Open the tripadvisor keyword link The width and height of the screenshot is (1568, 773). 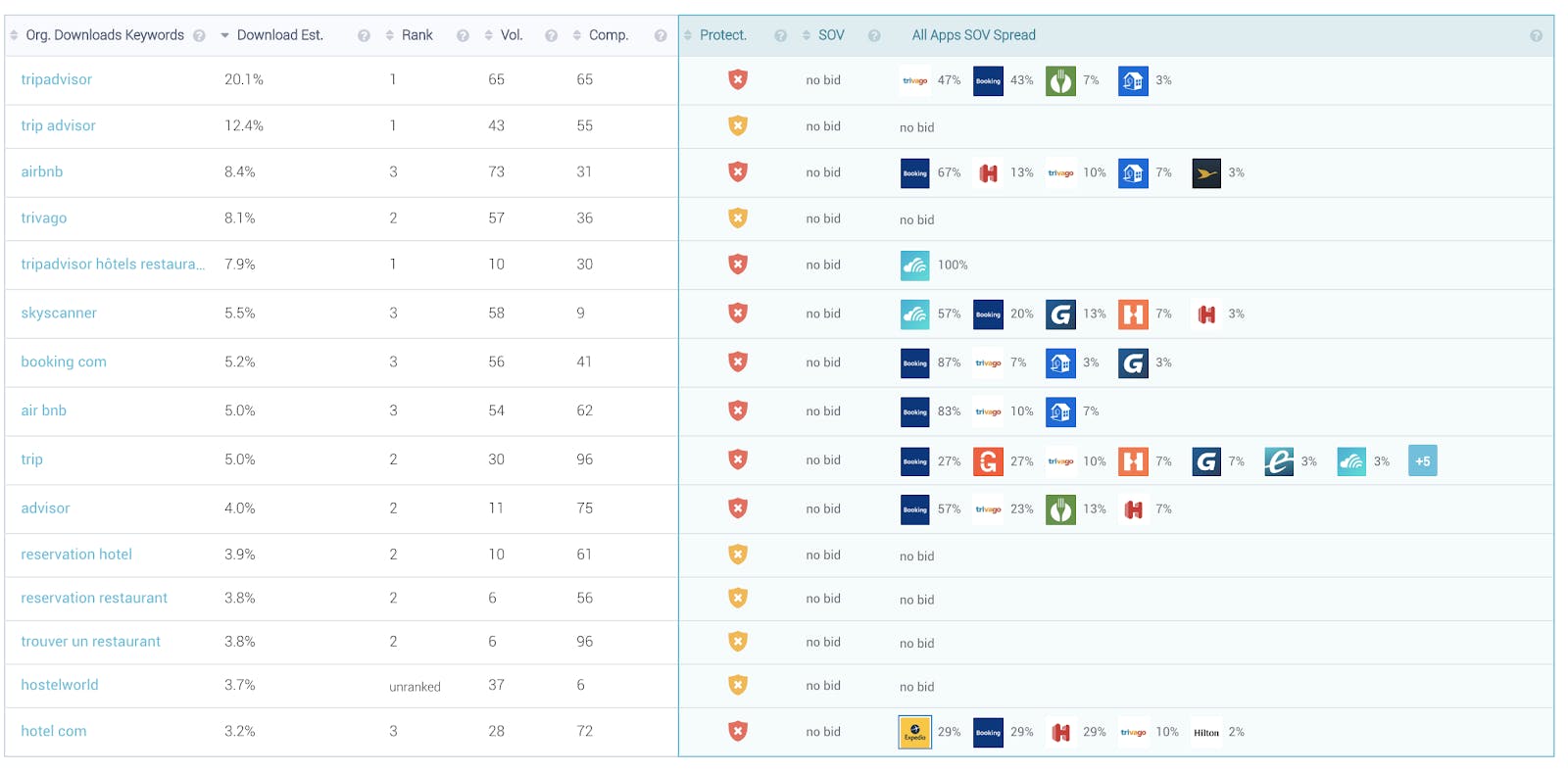57,79
